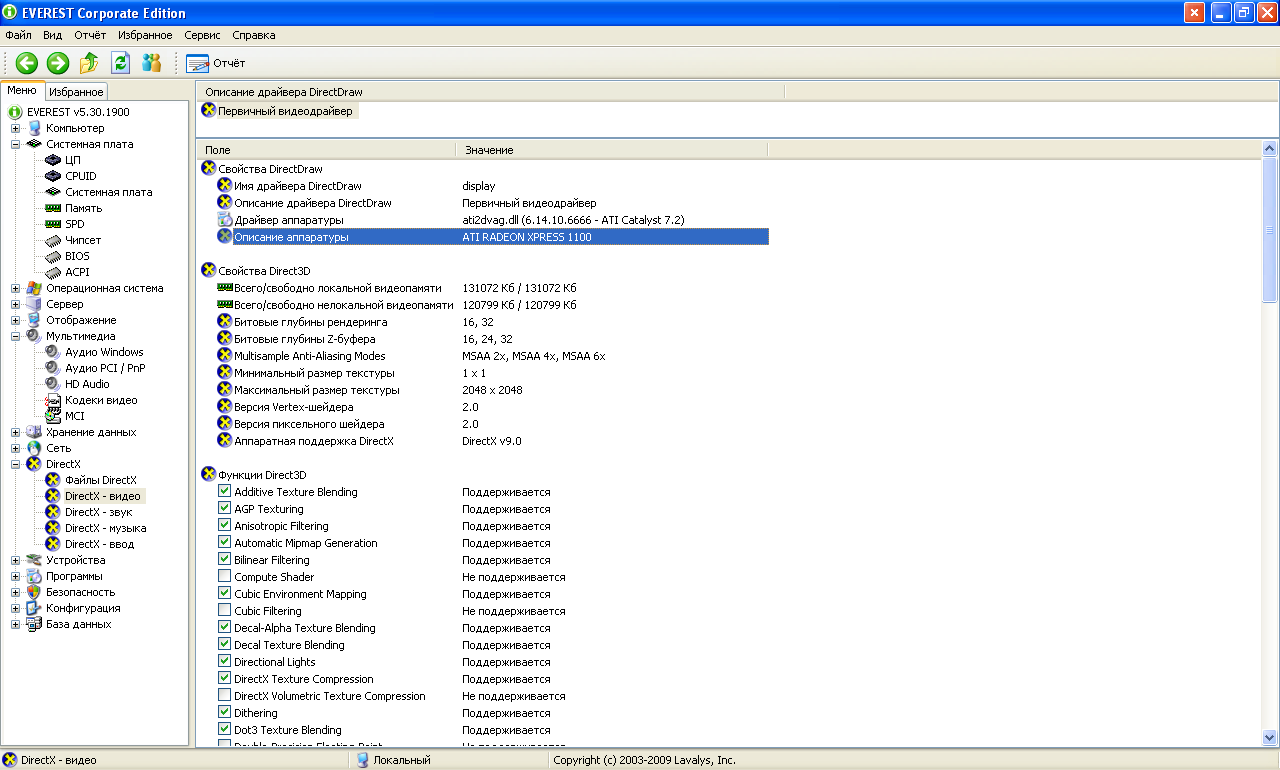This screenshot has width=1280, height=770.
Task: Toggle the Additive Texture Blending checkbox
Action: [x=224, y=492]
